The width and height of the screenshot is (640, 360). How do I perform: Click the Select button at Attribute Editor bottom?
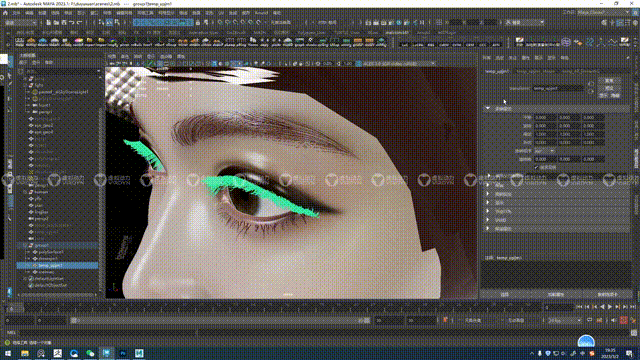point(505,294)
